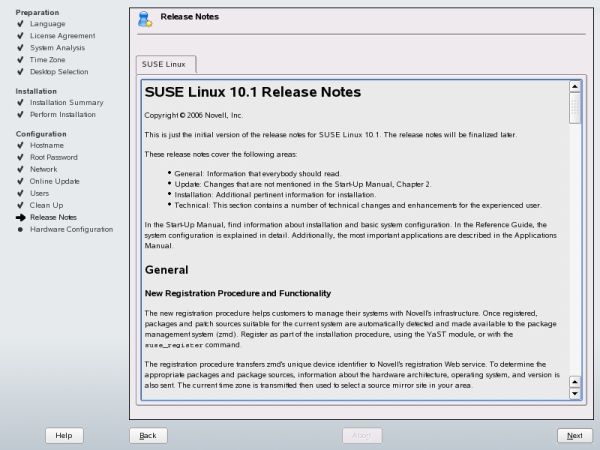600x450 pixels.
Task: Click the Network step label
Action: [x=44, y=169]
